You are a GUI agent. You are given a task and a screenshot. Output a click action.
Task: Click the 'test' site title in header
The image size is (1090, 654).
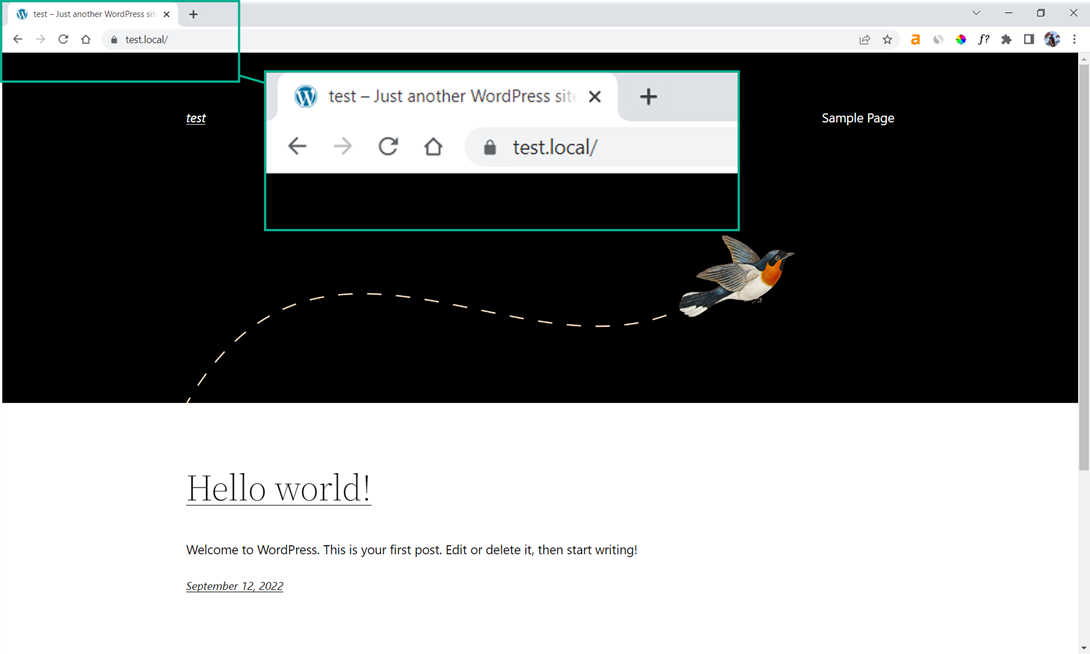(x=196, y=118)
